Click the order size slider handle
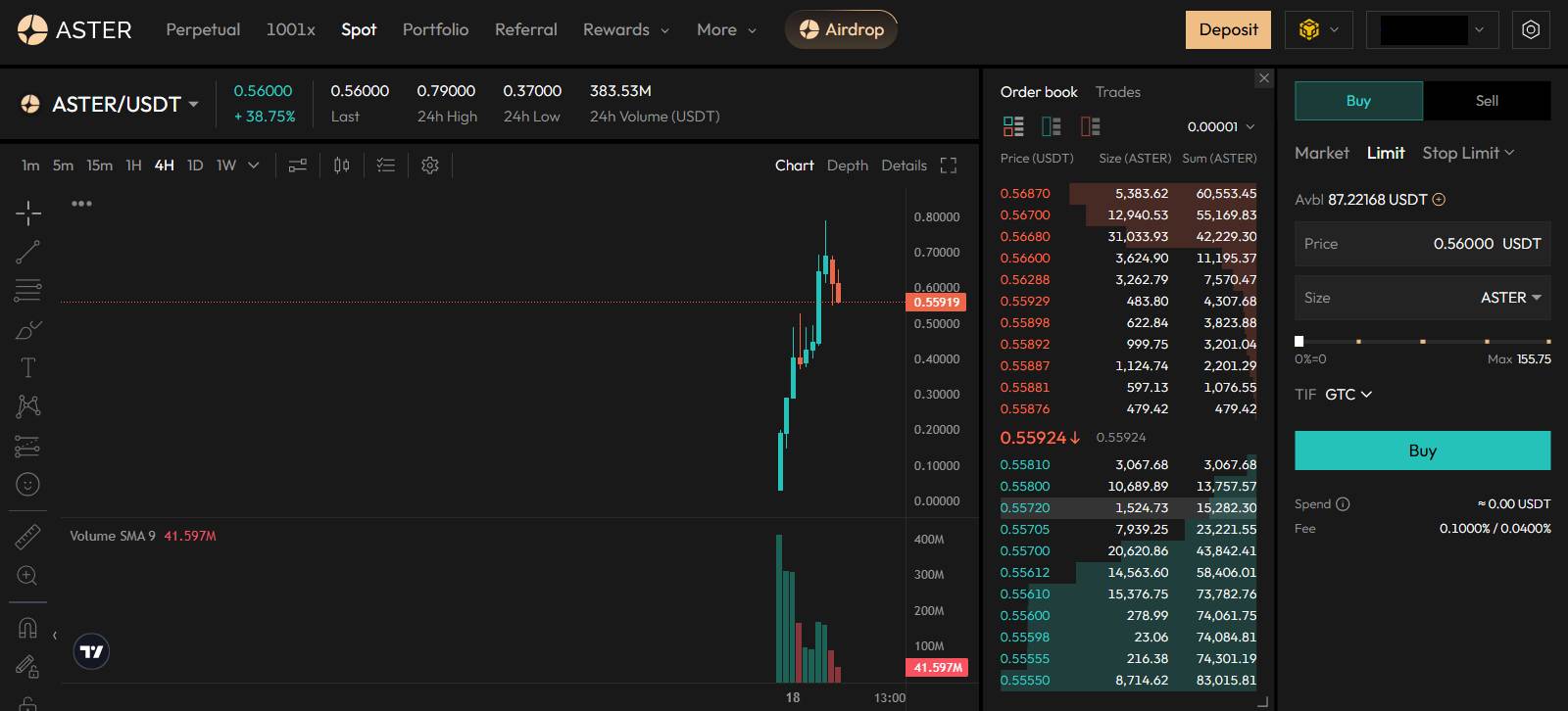Screen dimensions: 1568x711 (1299, 341)
